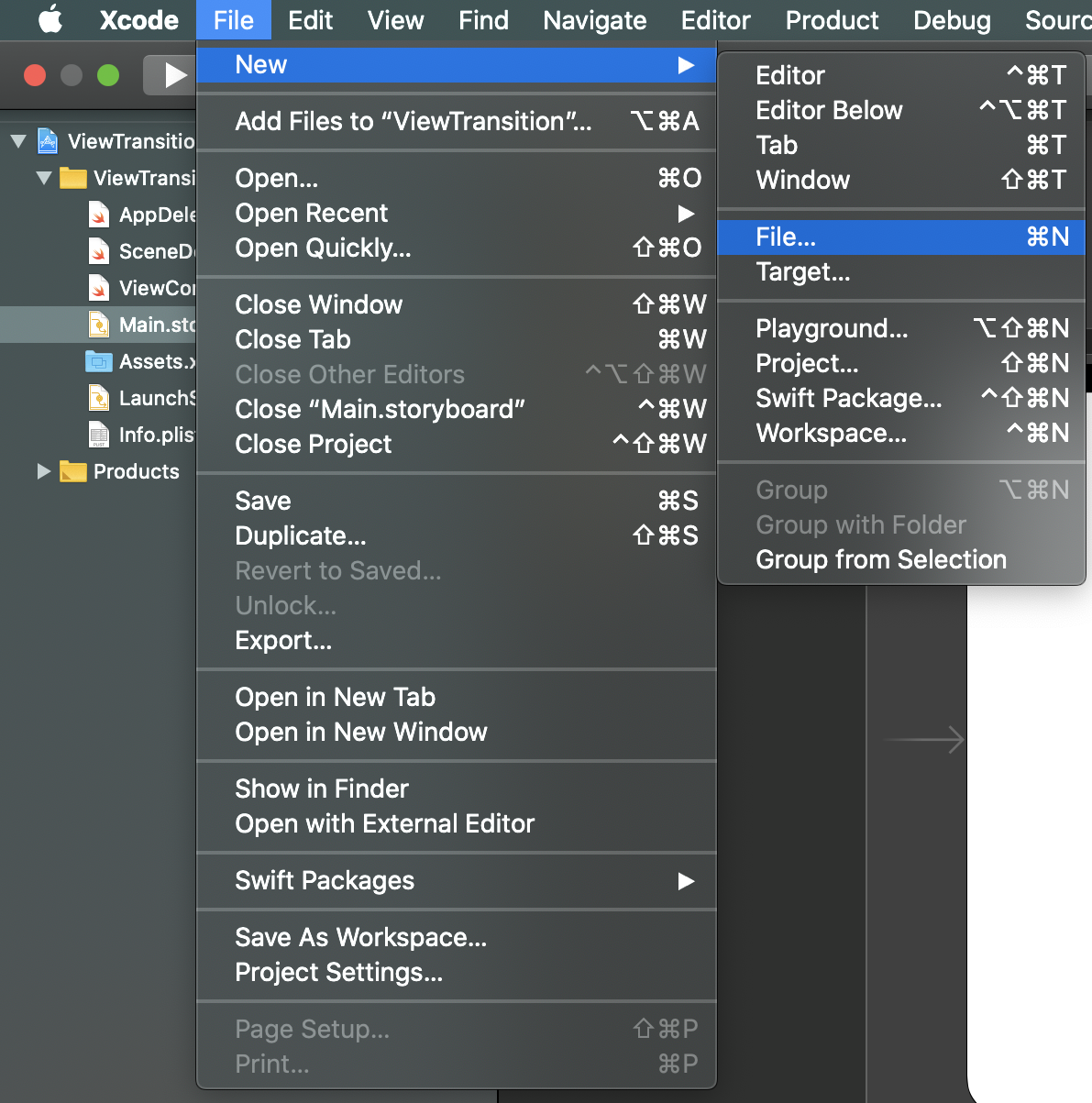Viewport: 1092px width, 1103px height.
Task: Select New File… item
Action: click(901, 237)
